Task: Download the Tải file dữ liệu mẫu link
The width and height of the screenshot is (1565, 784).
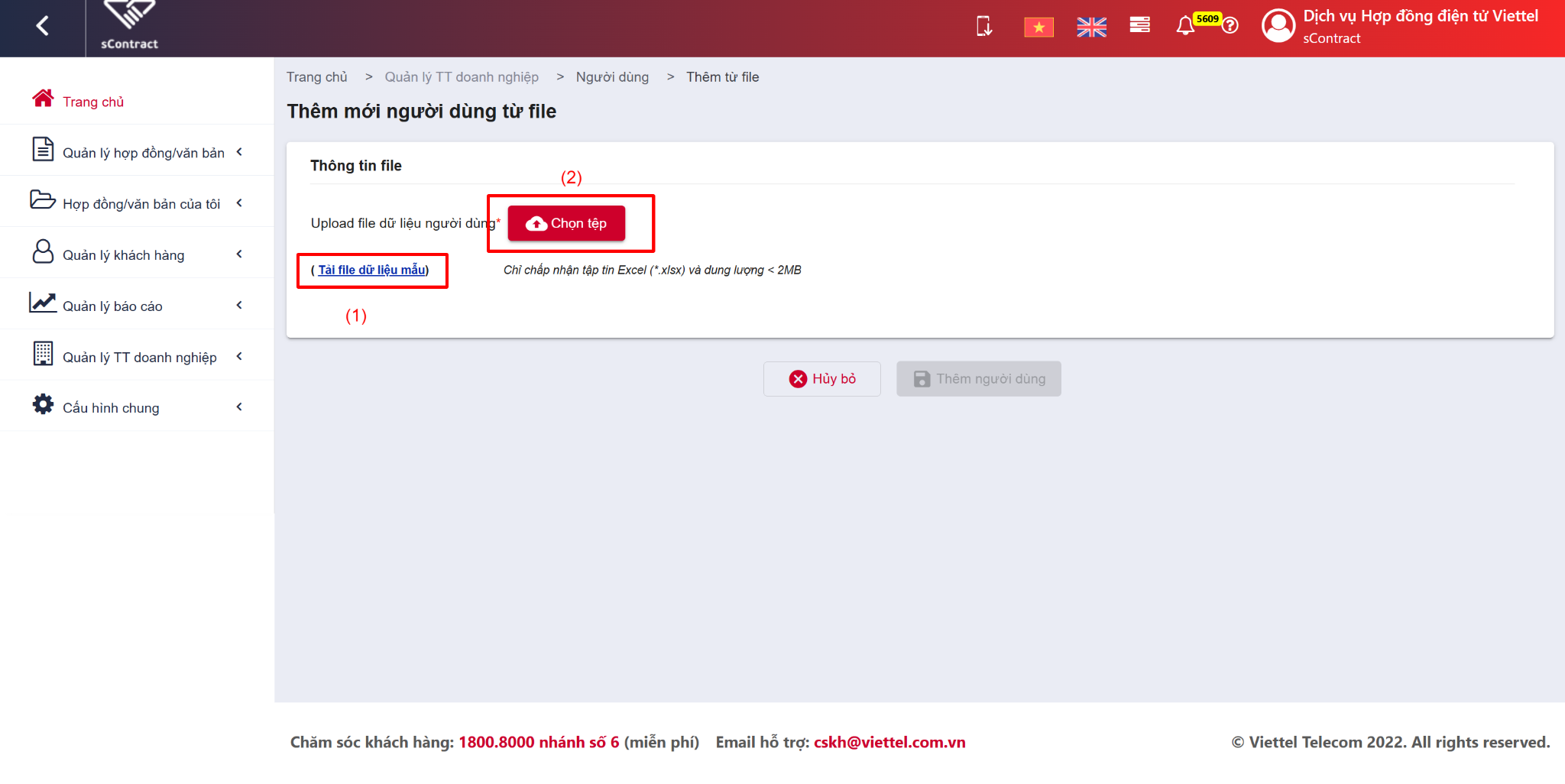Action: coord(371,270)
